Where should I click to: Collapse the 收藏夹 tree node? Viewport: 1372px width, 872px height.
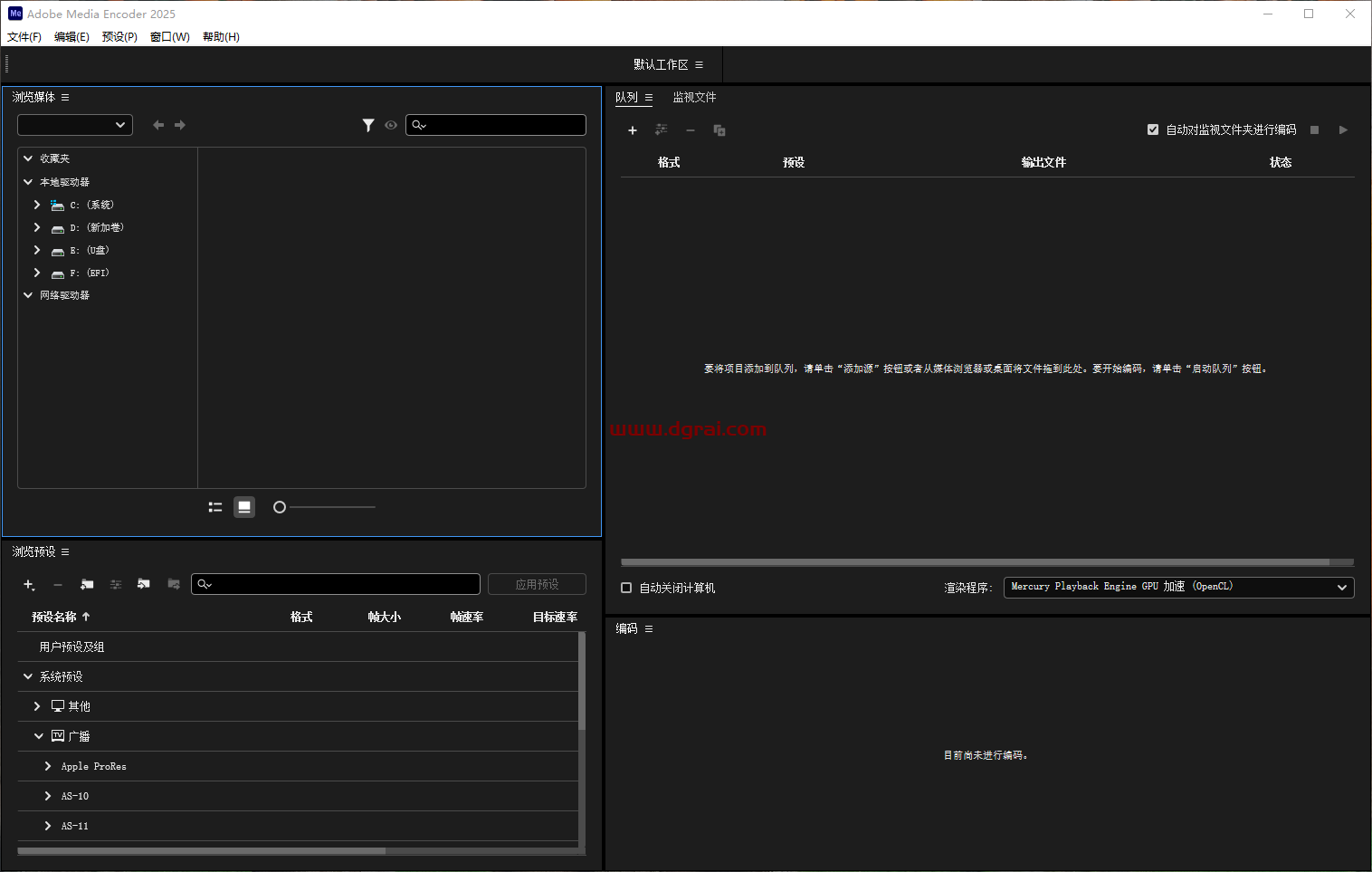(x=28, y=158)
